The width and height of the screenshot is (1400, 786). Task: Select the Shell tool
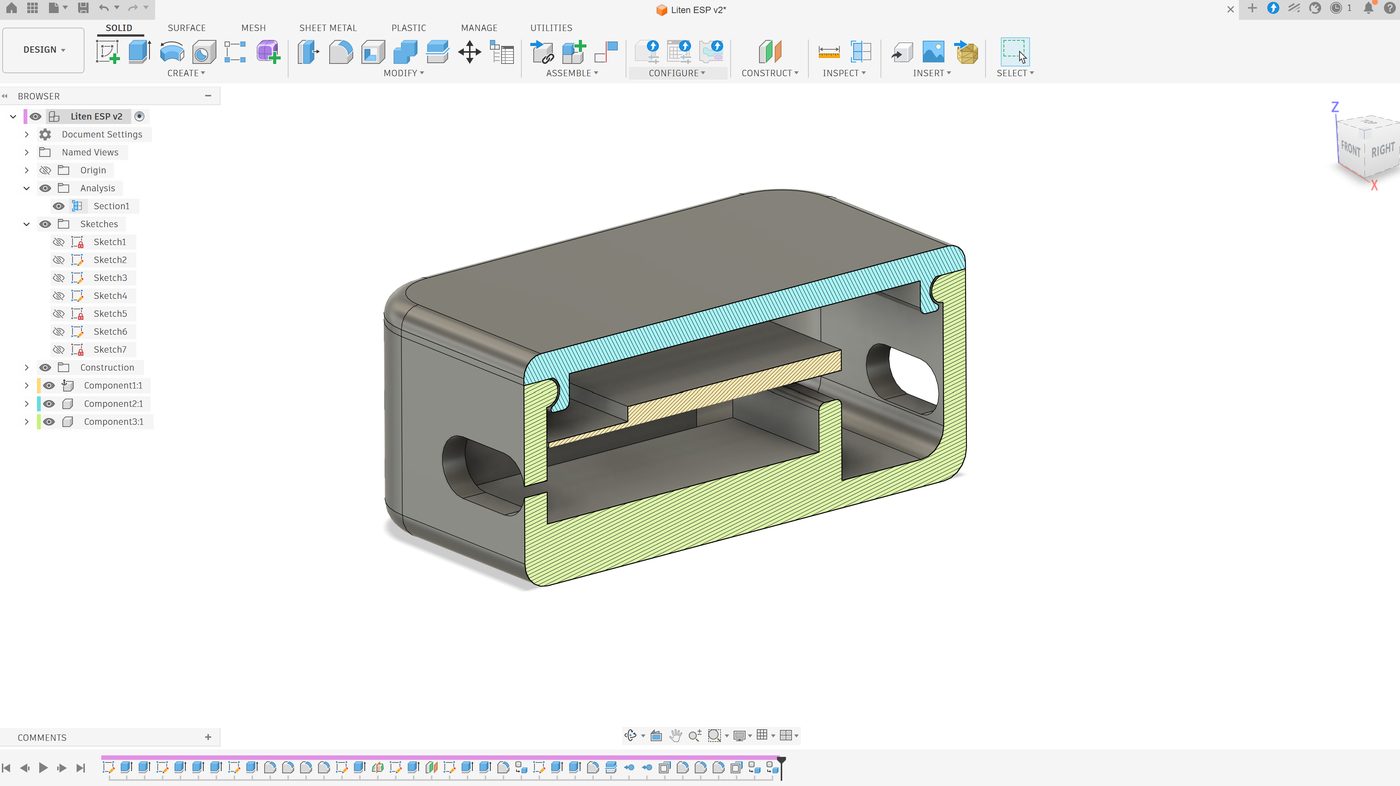tap(373, 52)
